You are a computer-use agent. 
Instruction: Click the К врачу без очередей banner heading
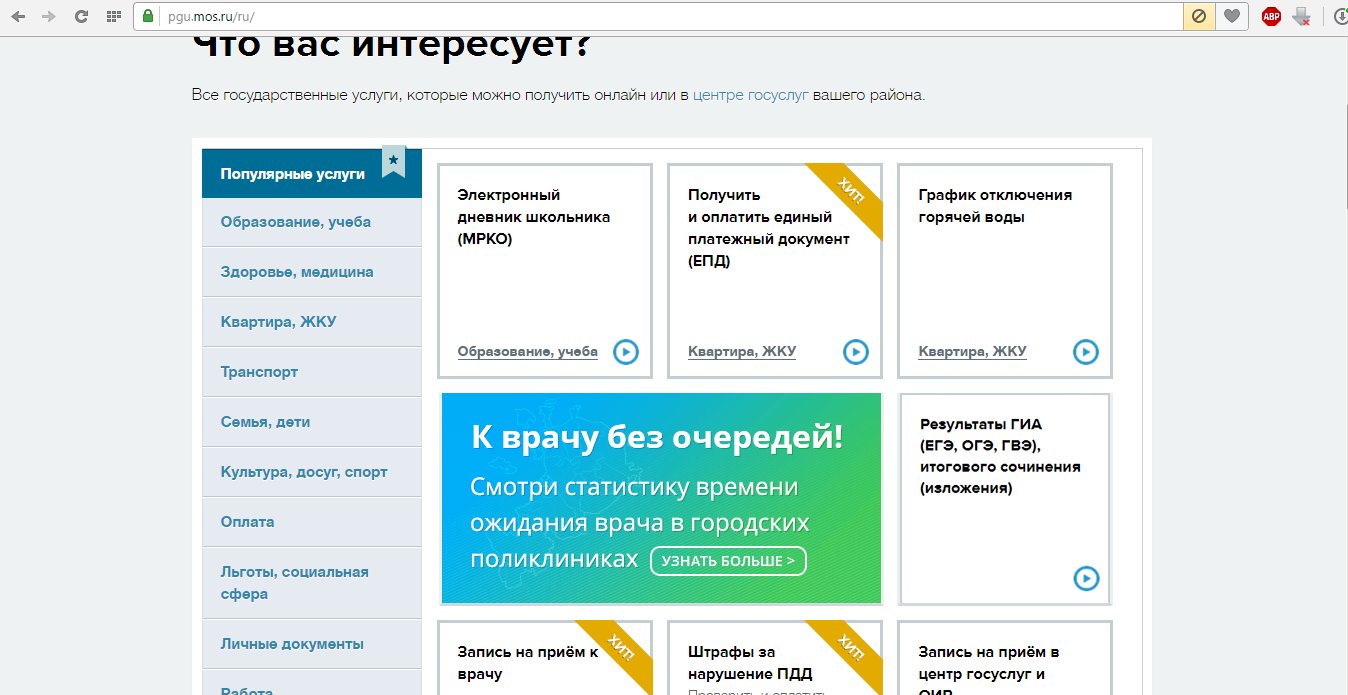(656, 437)
